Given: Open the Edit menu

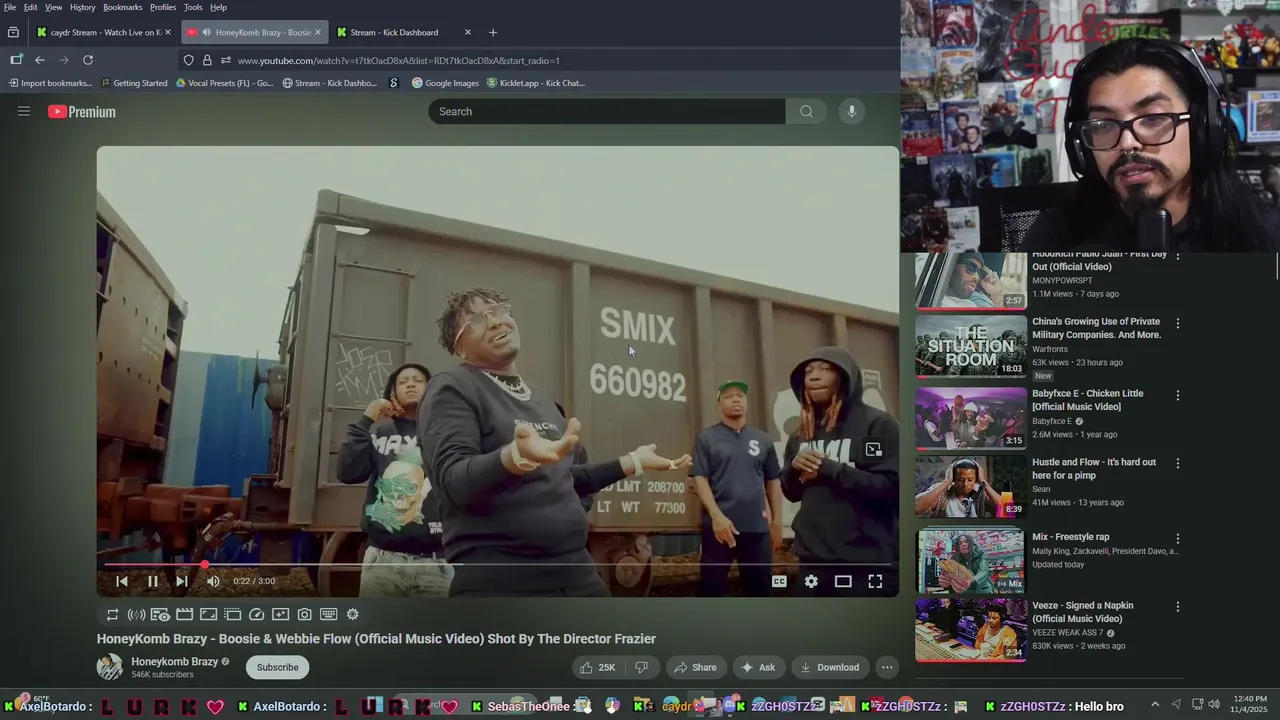Looking at the screenshot, I should pyautogui.click(x=31, y=7).
